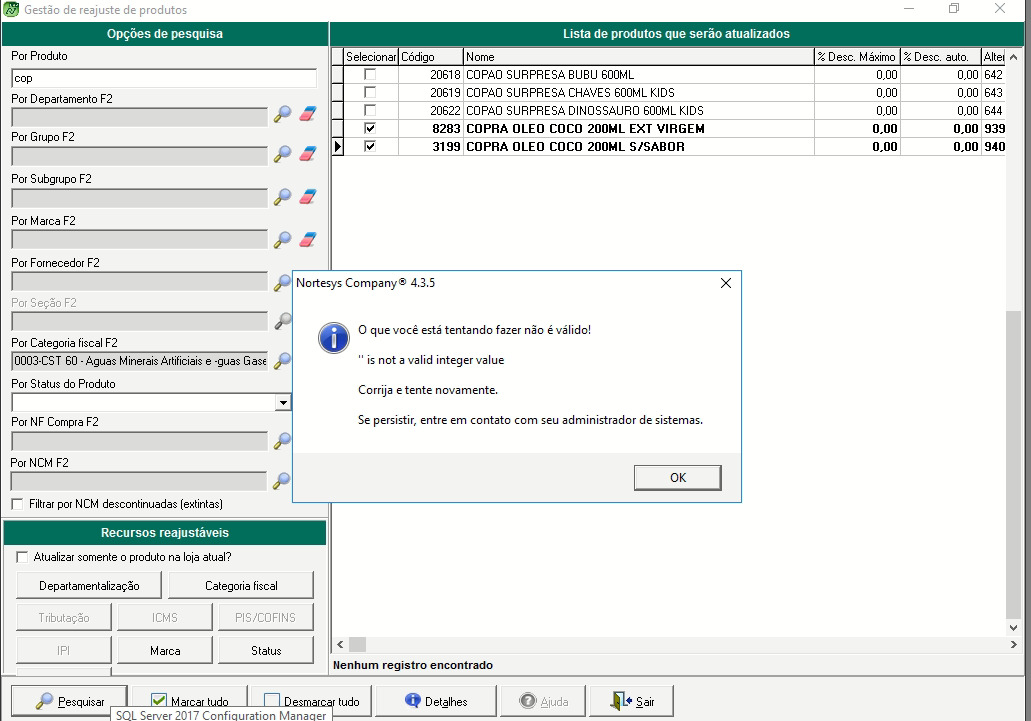Screen dimensions: 1031x721
Task: Click the Por Produto search text field
Action: click(163, 77)
